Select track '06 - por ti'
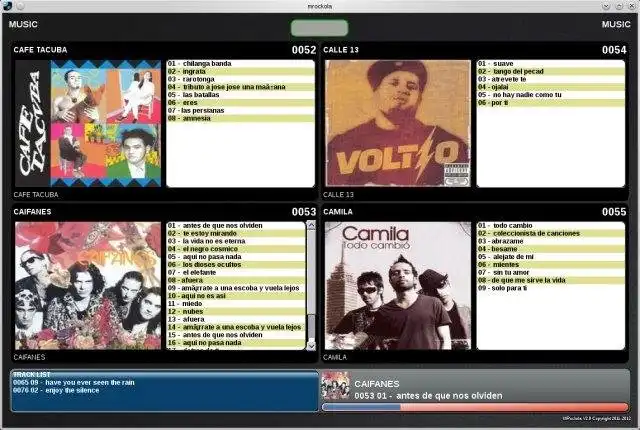 point(551,103)
